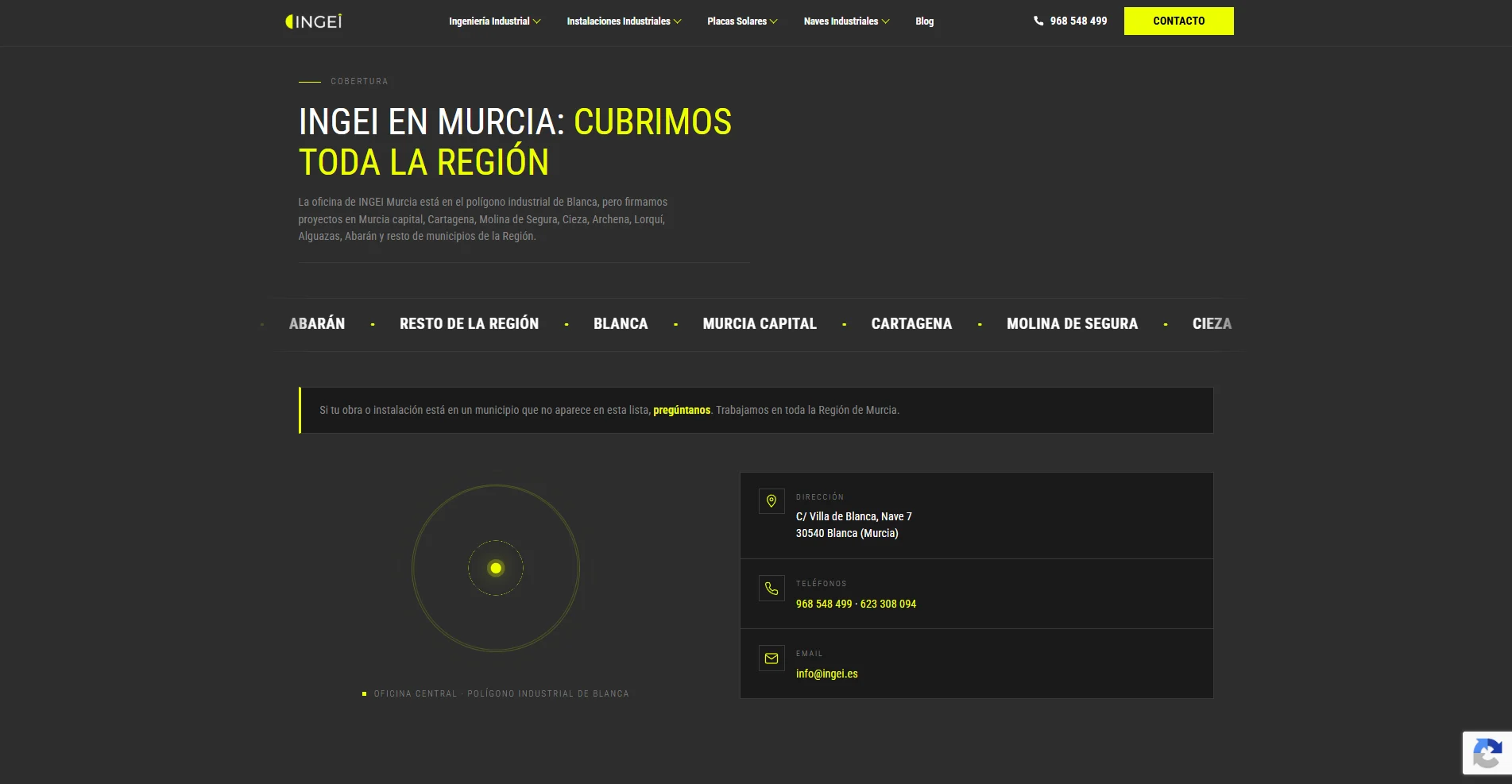Screen dimensions: 1512x784
Task: Select RESTO DE LA REGIÓN in the ticker
Action: click(x=469, y=324)
